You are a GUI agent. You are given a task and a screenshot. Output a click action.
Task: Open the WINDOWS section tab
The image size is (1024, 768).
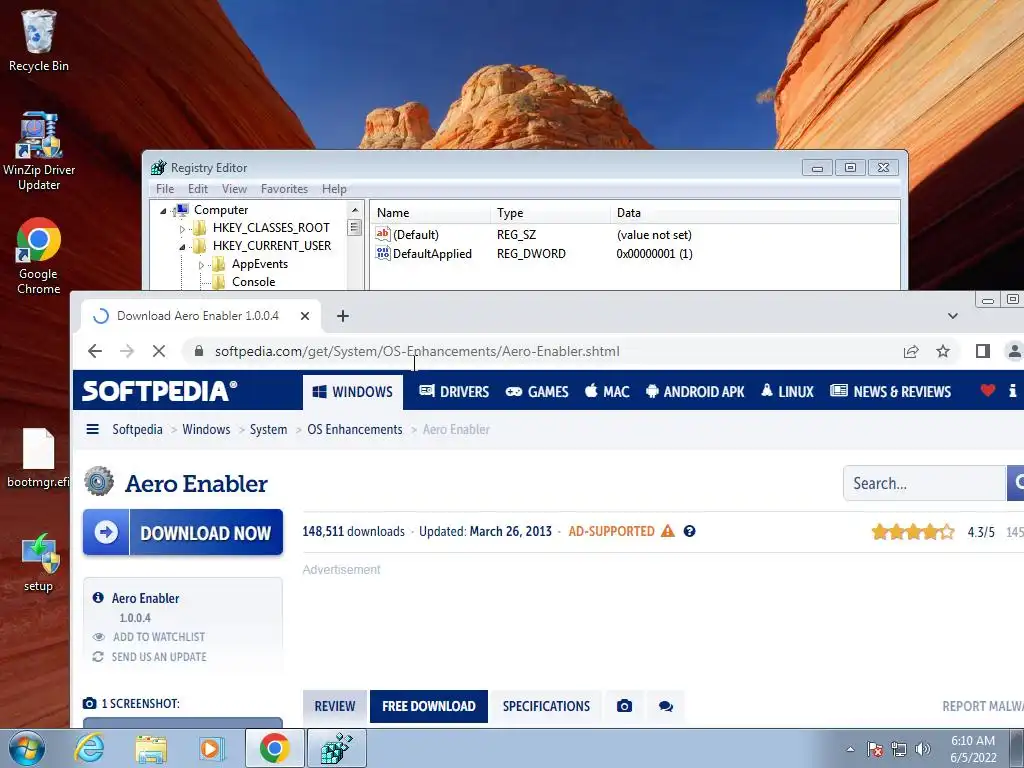353,392
